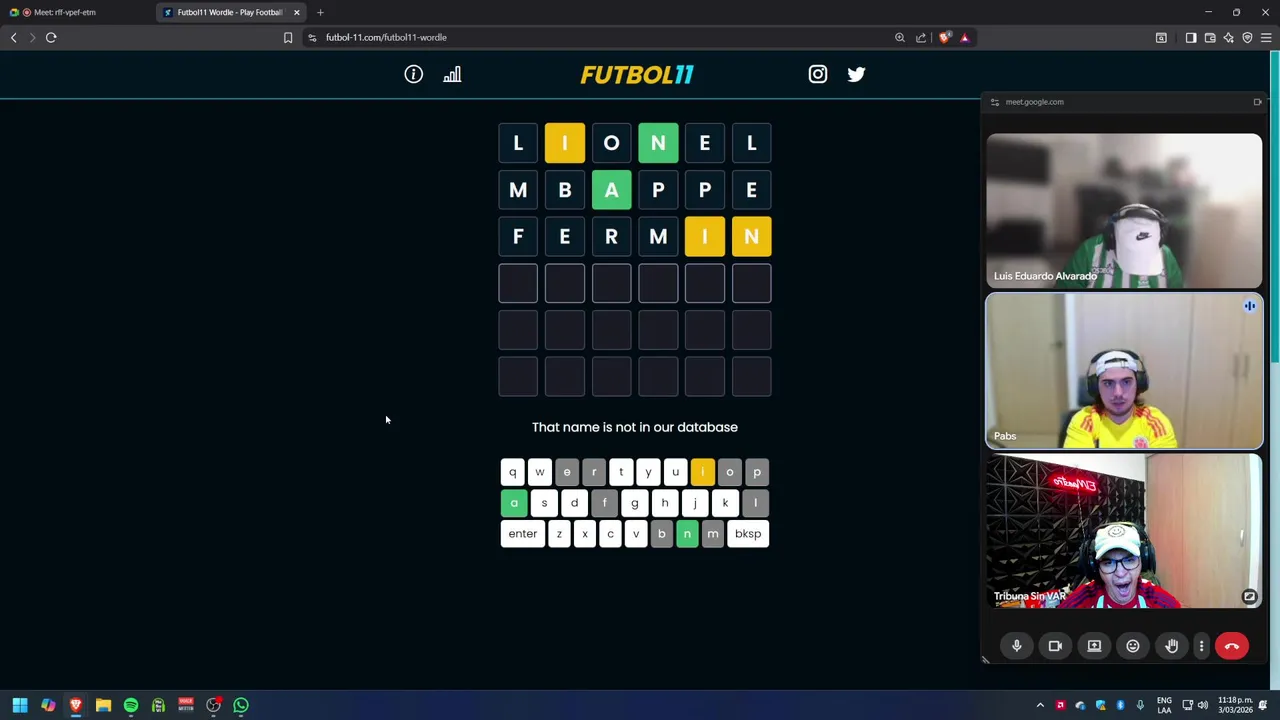Open the statistics bar chart icon
The width and height of the screenshot is (1280, 720).
pyautogui.click(x=452, y=74)
